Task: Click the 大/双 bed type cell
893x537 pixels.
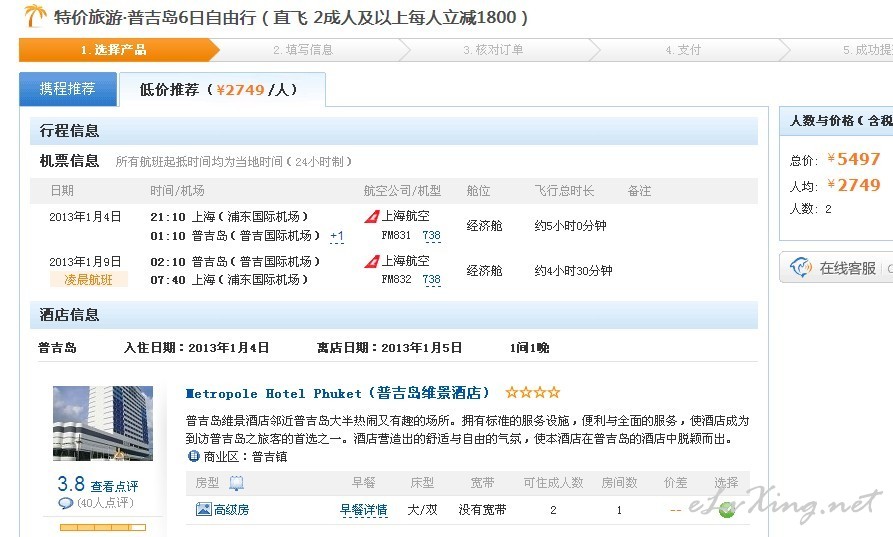Action: pos(422,510)
